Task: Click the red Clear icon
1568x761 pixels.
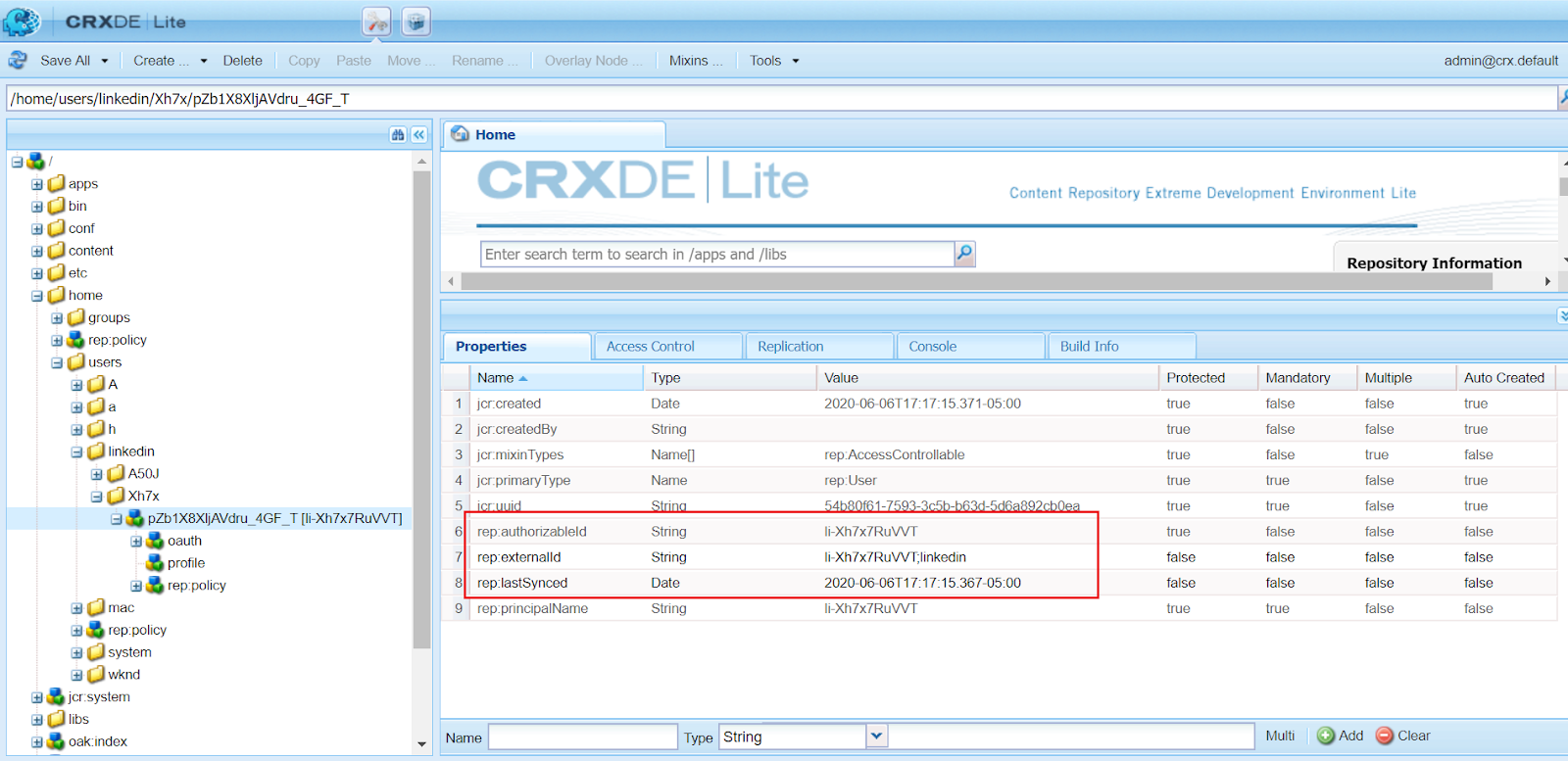Action: click(x=1385, y=736)
